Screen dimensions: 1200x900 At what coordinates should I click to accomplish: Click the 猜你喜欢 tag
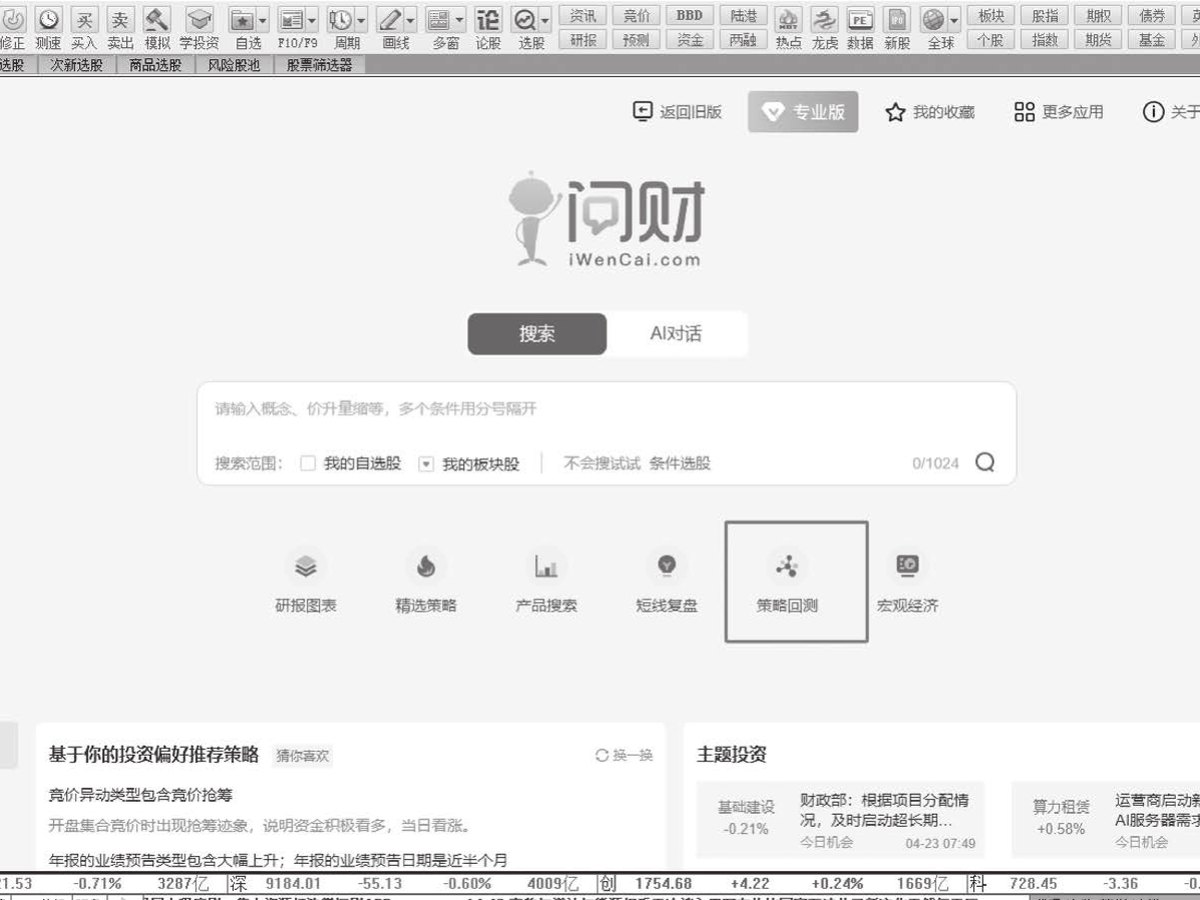[x=303, y=756]
